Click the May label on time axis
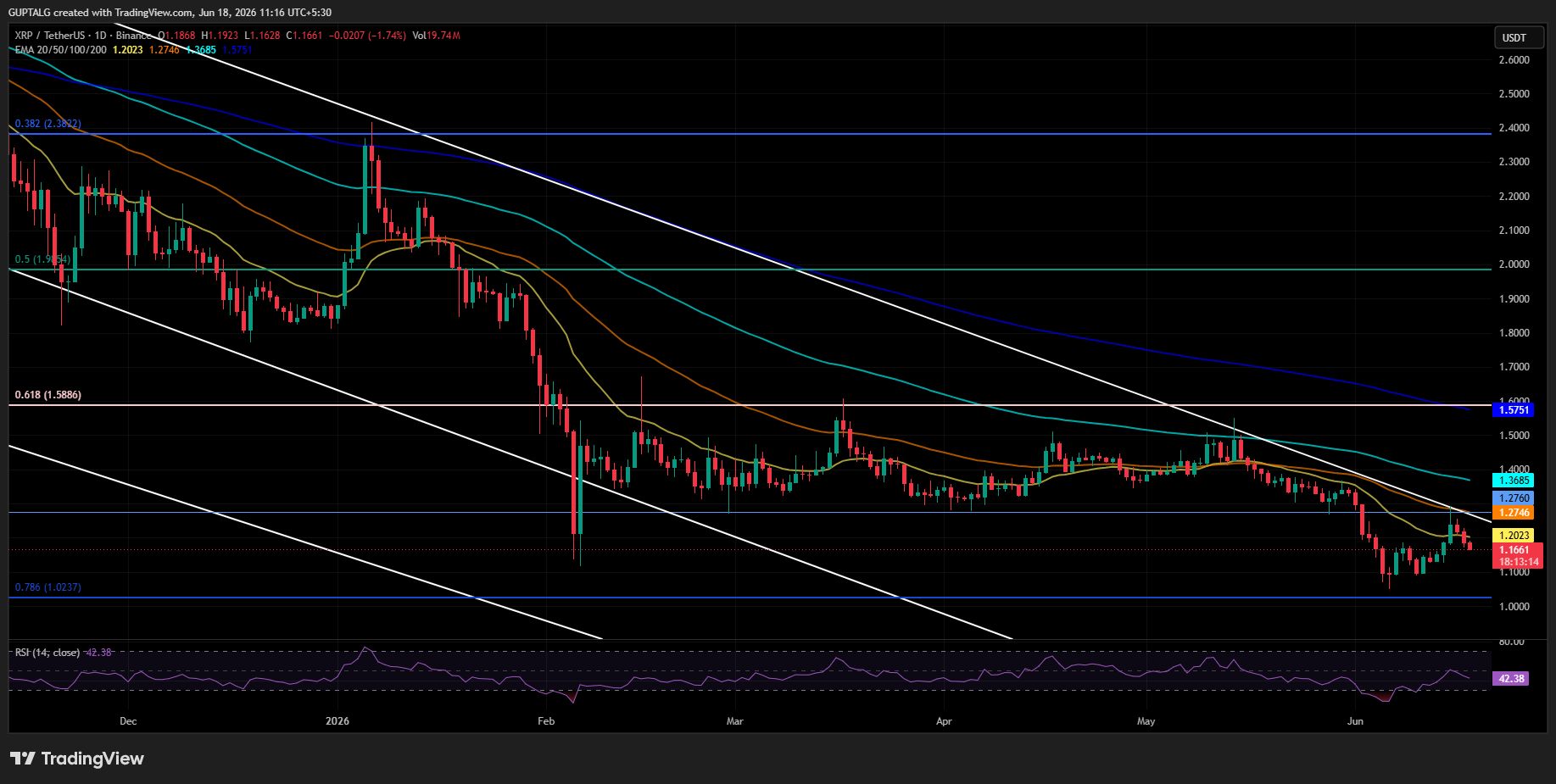1556x784 pixels. 1146,721
